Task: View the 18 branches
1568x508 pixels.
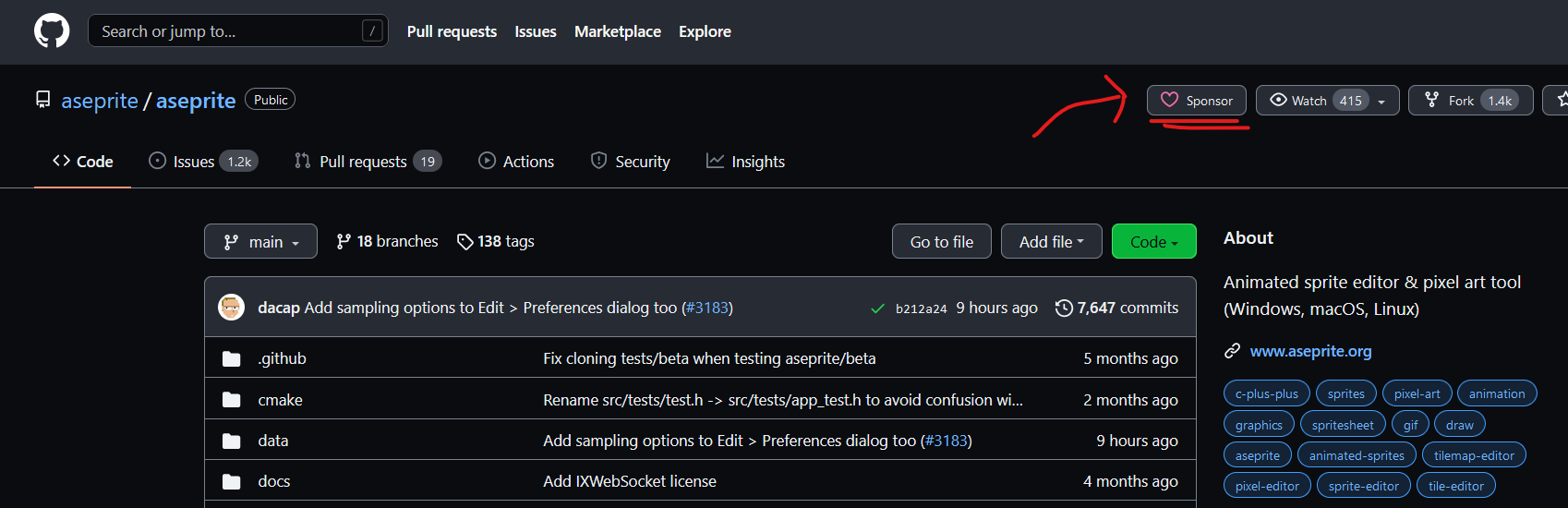Action: (387, 241)
